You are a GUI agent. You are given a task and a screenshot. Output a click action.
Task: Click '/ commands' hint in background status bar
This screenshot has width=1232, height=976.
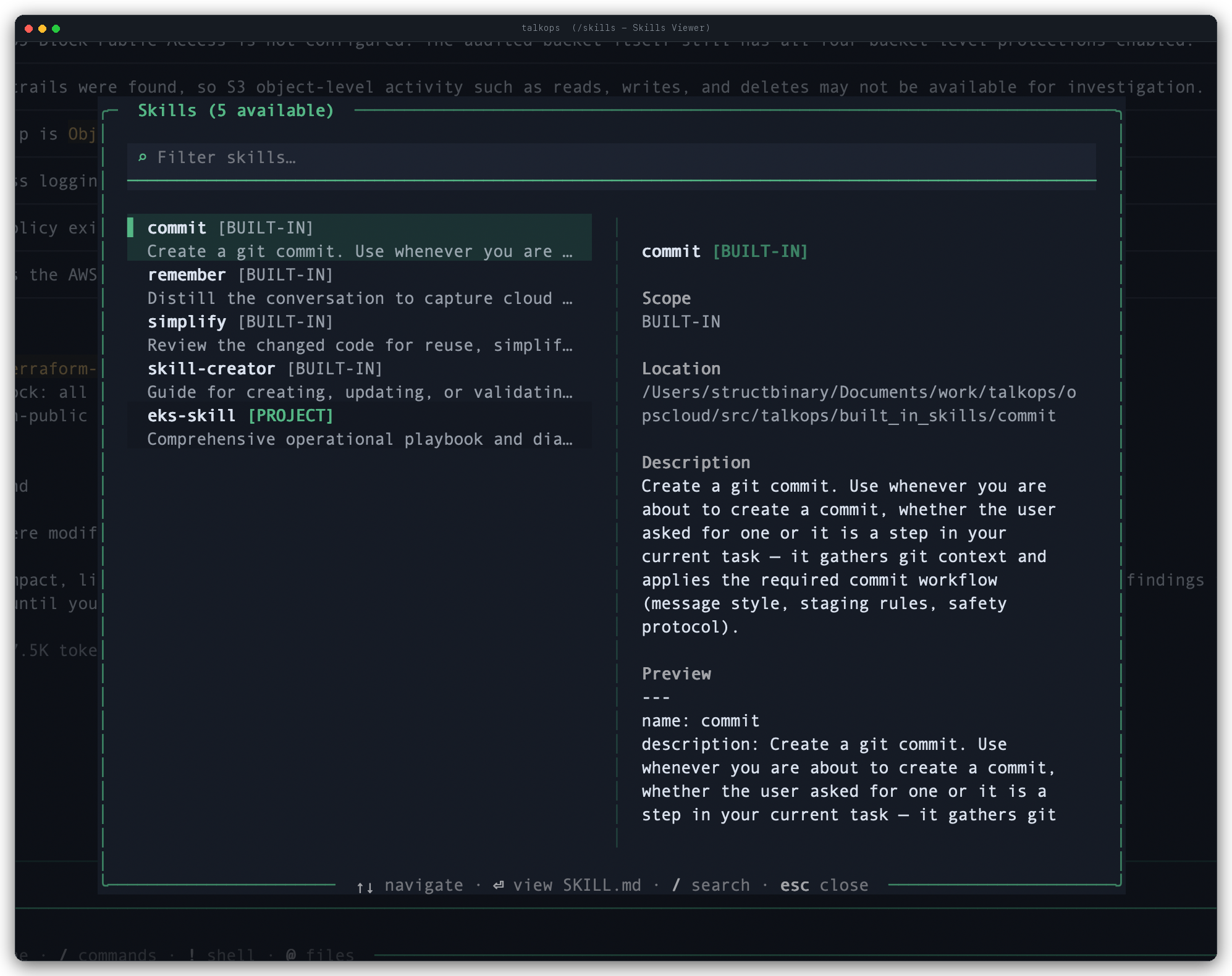[x=108, y=954]
